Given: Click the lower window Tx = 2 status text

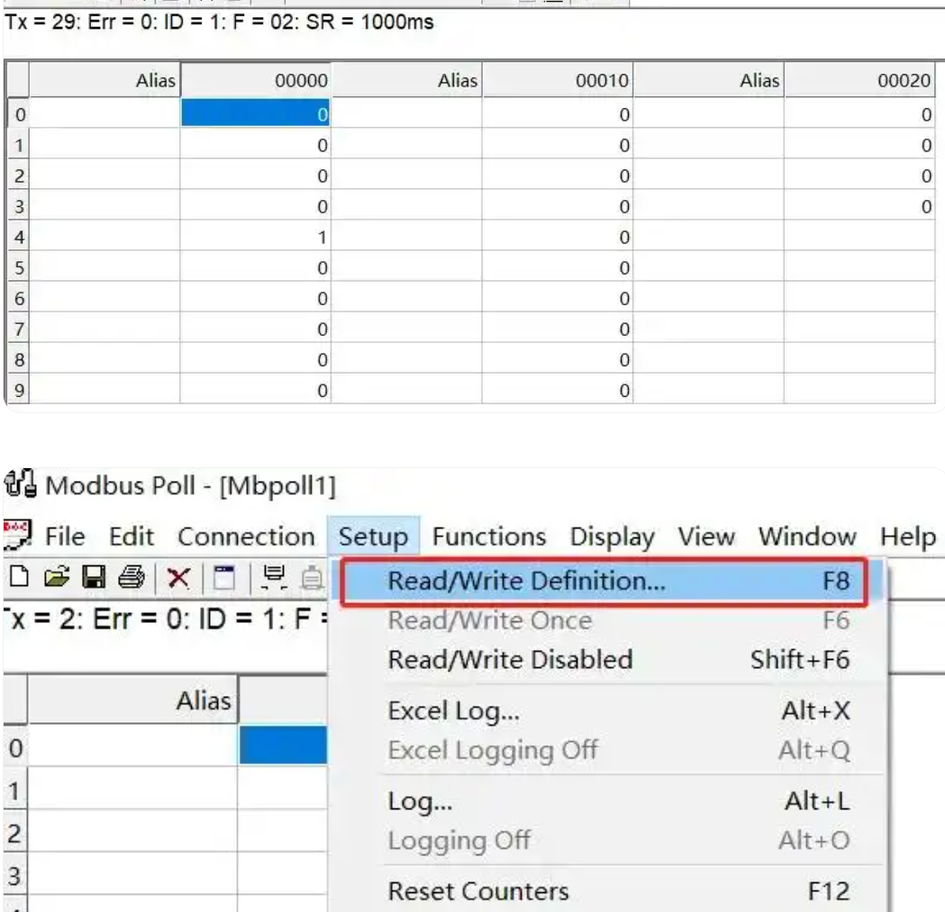Looking at the screenshot, I should (165, 619).
